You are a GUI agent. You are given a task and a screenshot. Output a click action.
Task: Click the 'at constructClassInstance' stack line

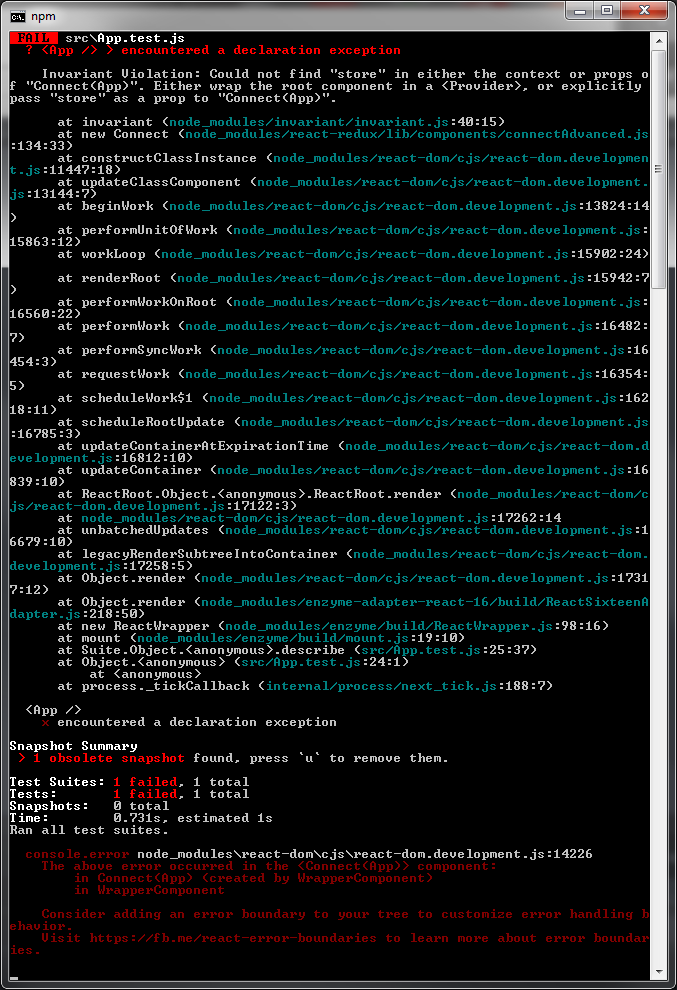pyautogui.click(x=329, y=164)
